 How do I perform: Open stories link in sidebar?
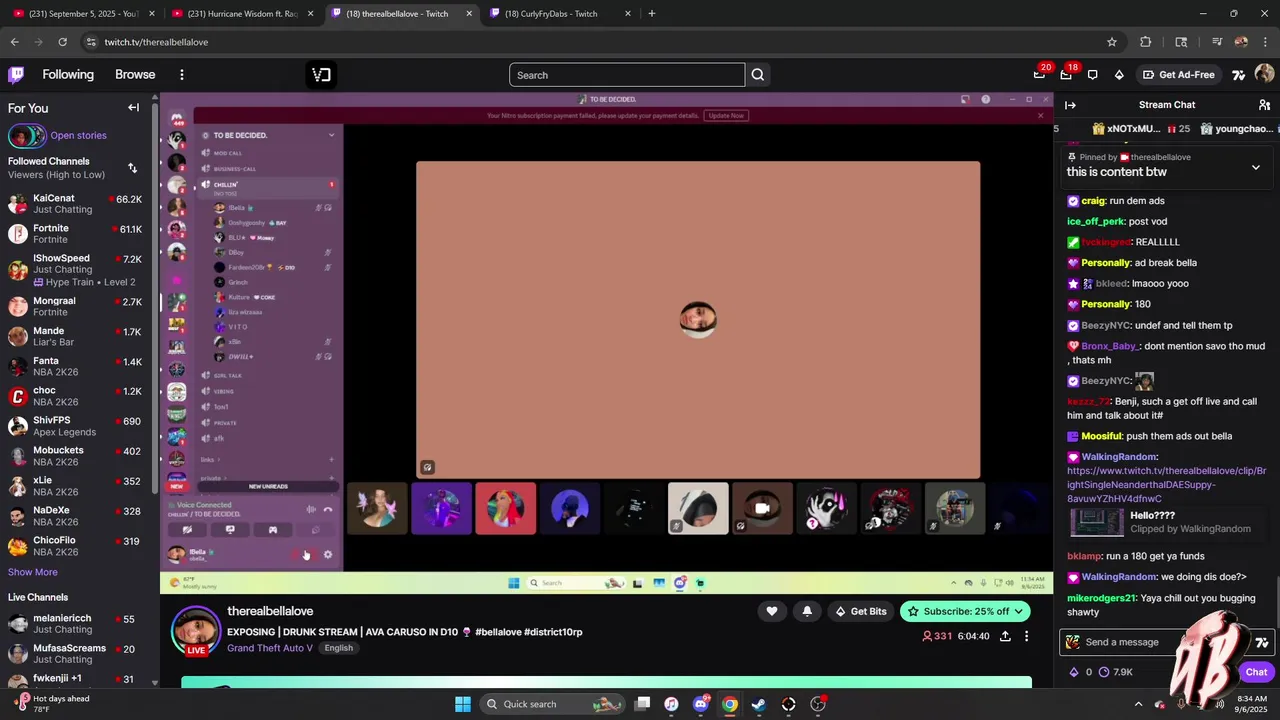coord(78,135)
